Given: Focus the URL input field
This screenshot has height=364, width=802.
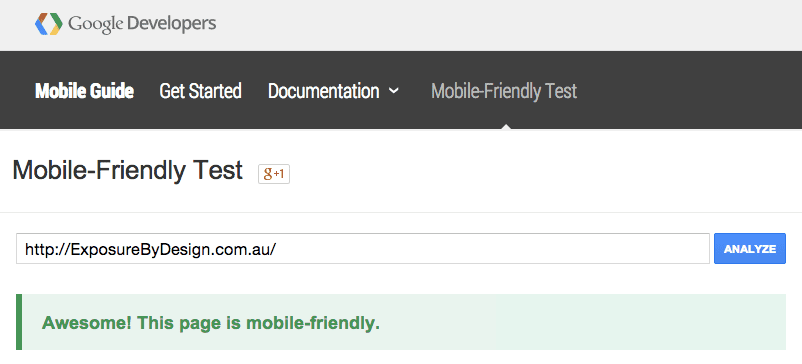Looking at the screenshot, I should [363, 249].
